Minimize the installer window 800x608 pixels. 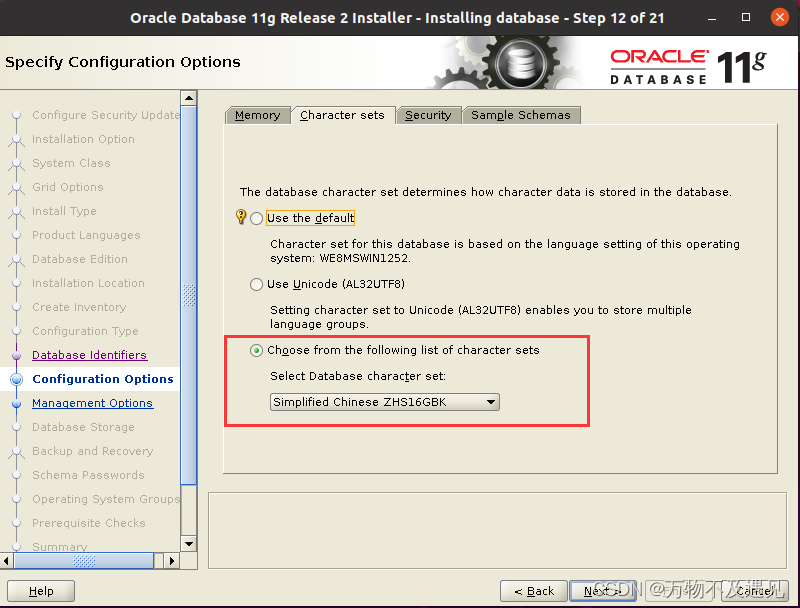712,18
